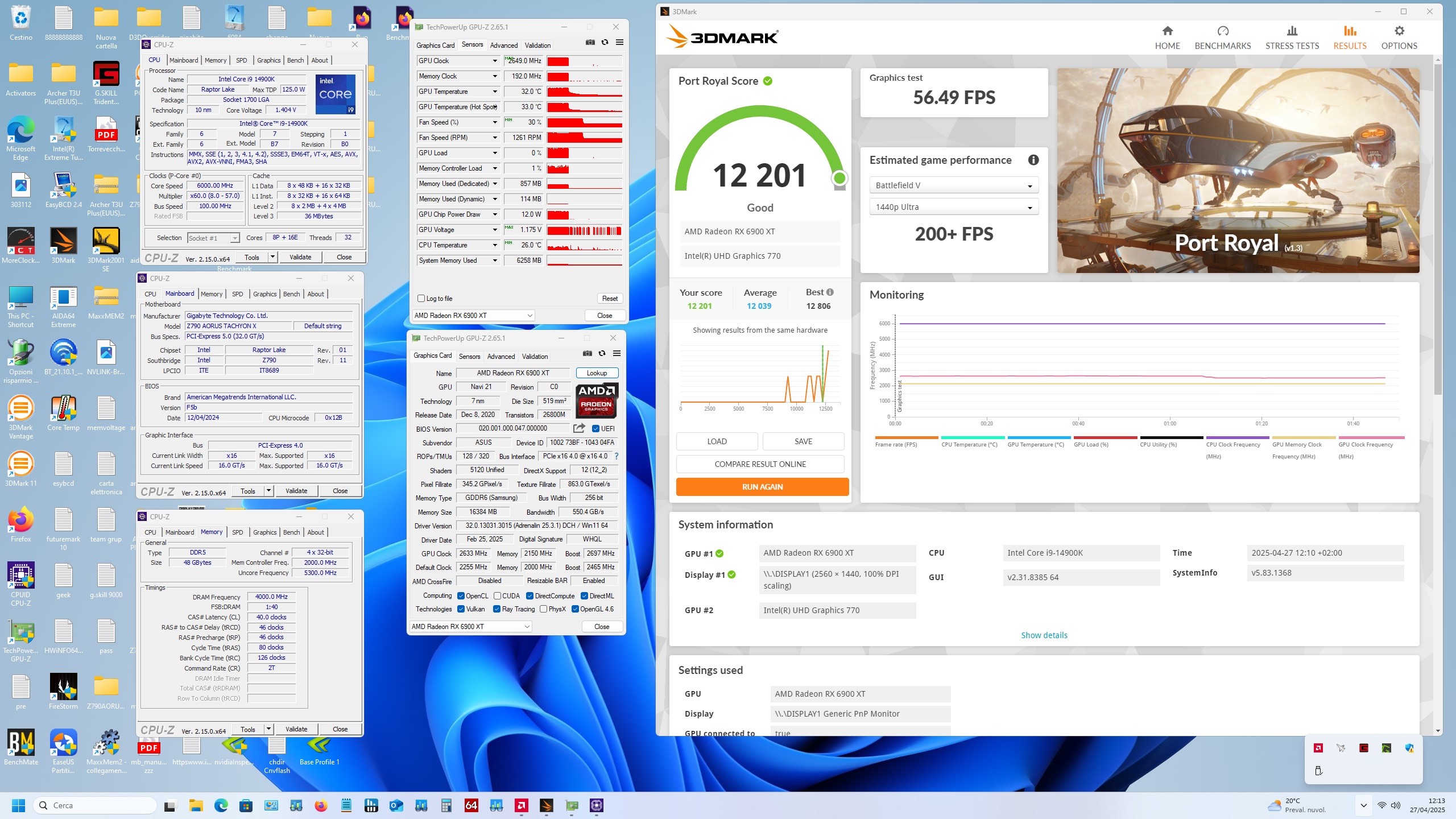Click the screenshot camera icon in GPU-Z Sensors window
The image size is (1456, 819).
click(590, 43)
